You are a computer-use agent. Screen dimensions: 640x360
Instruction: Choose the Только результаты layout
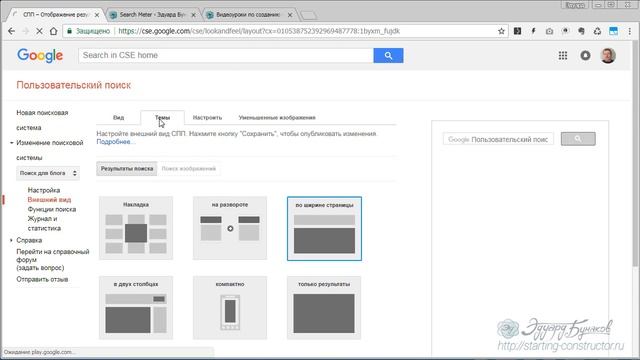coord(324,307)
